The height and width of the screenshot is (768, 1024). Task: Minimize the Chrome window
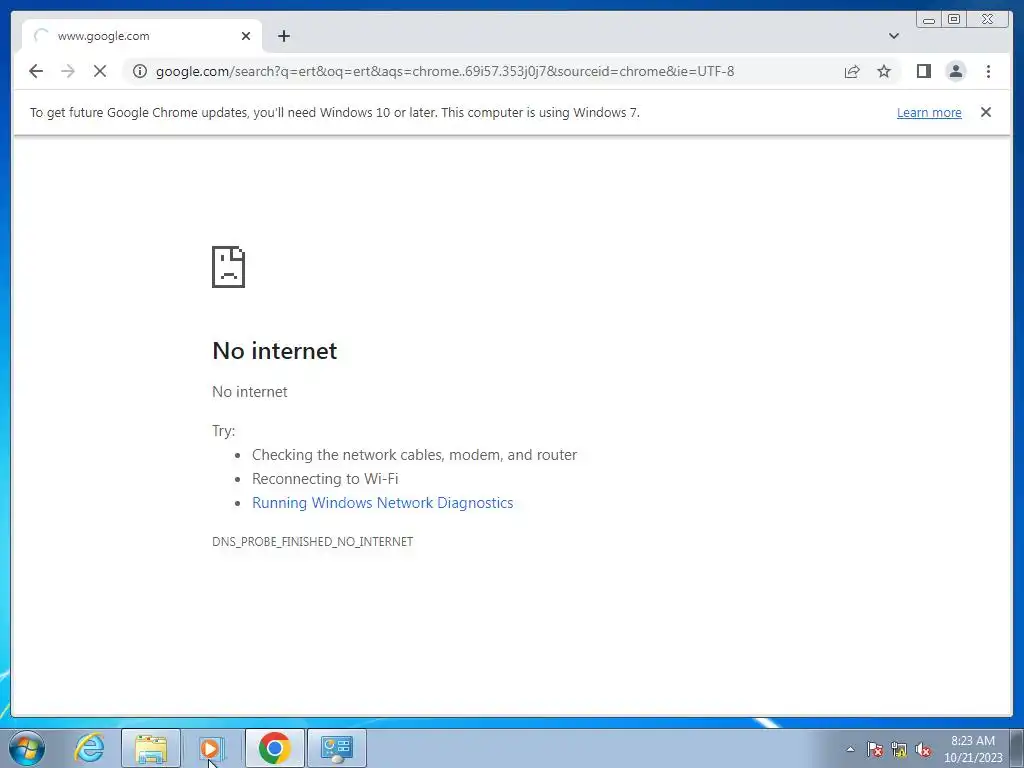click(x=929, y=20)
